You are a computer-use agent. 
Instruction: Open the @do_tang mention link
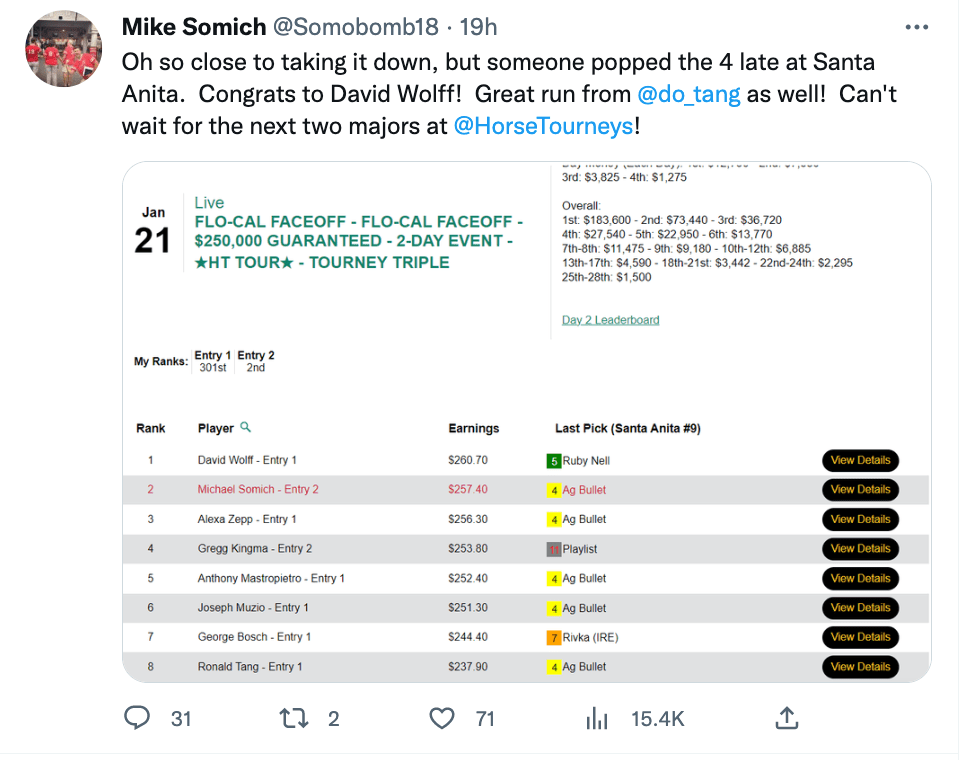tap(688, 94)
